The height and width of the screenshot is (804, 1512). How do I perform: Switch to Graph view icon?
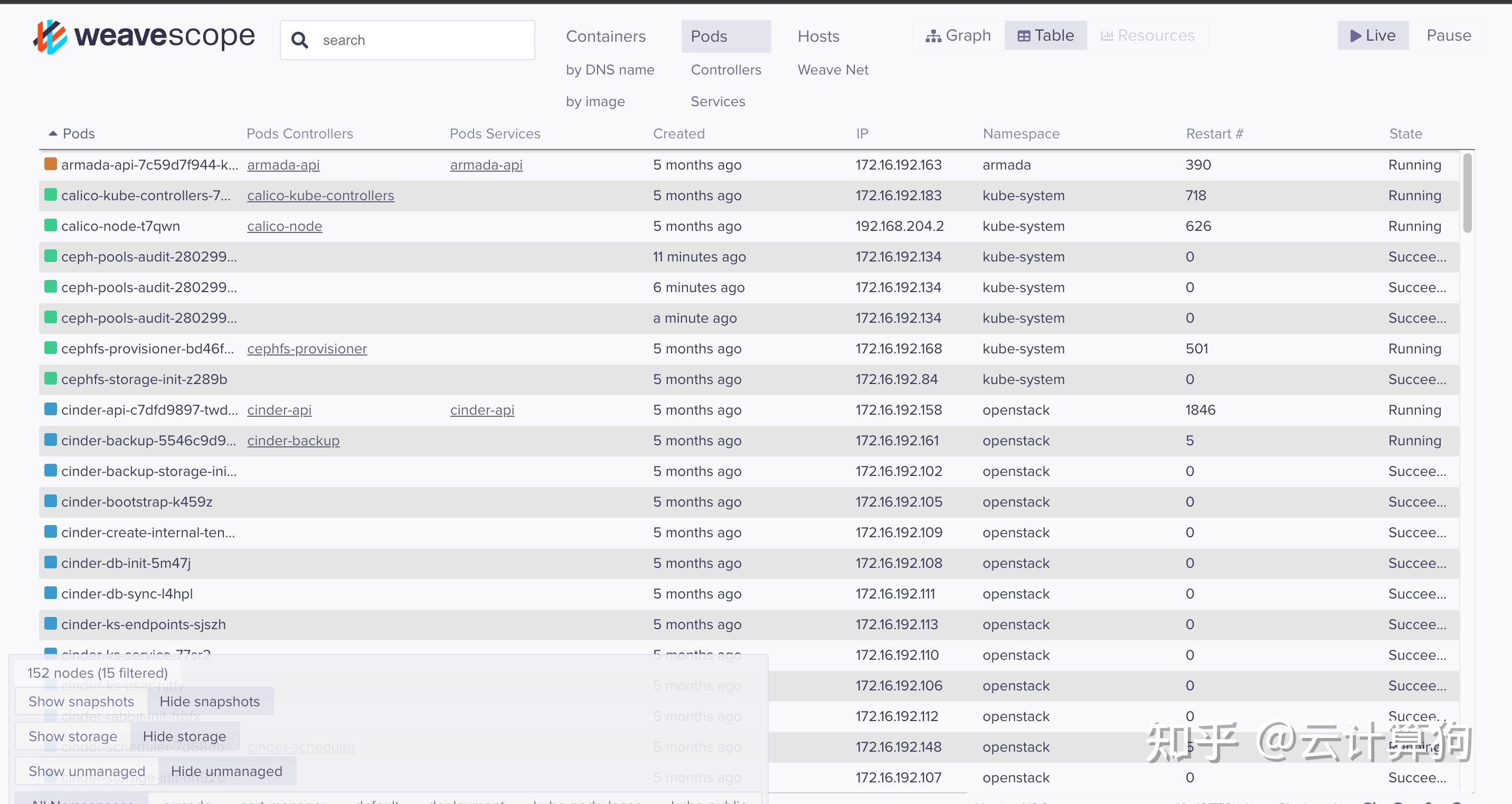pos(933,36)
